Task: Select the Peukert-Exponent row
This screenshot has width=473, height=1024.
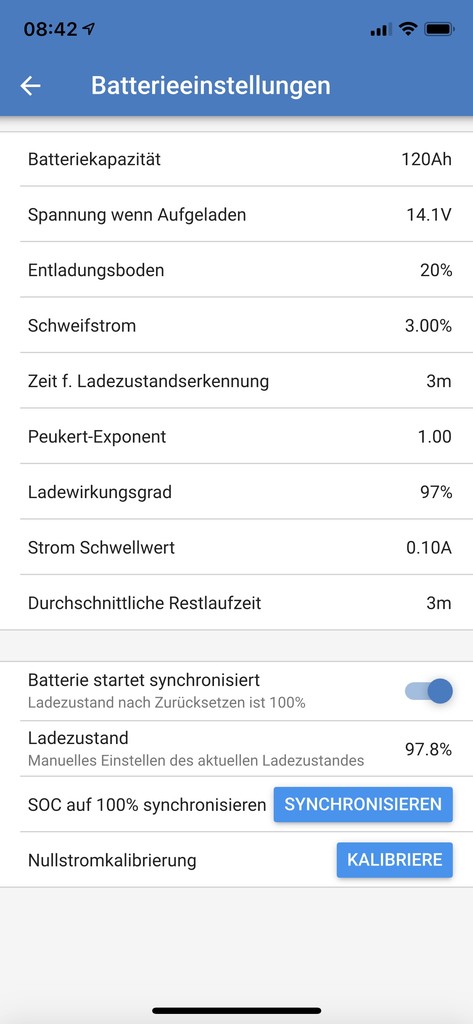Action: (x=236, y=436)
